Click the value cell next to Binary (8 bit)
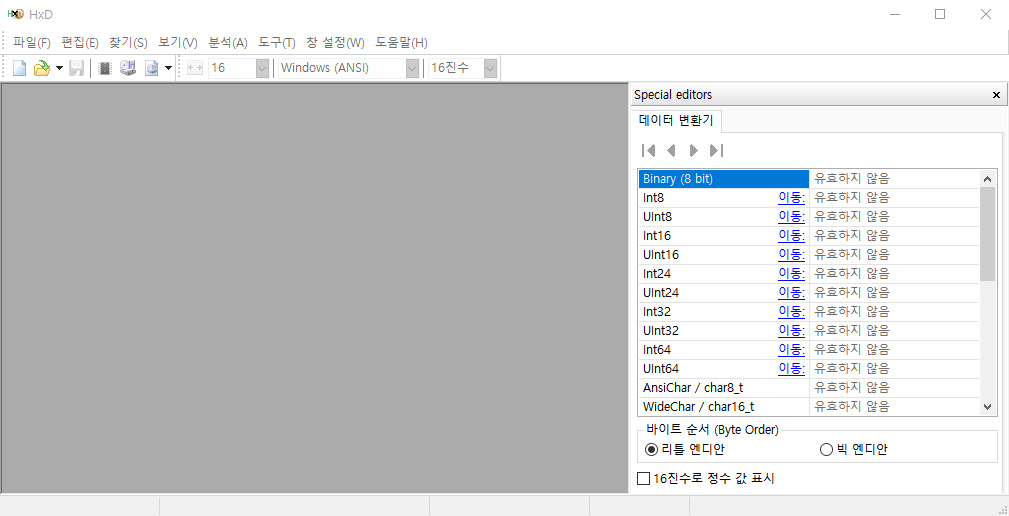Image resolution: width=1009 pixels, height=516 pixels. 894,179
